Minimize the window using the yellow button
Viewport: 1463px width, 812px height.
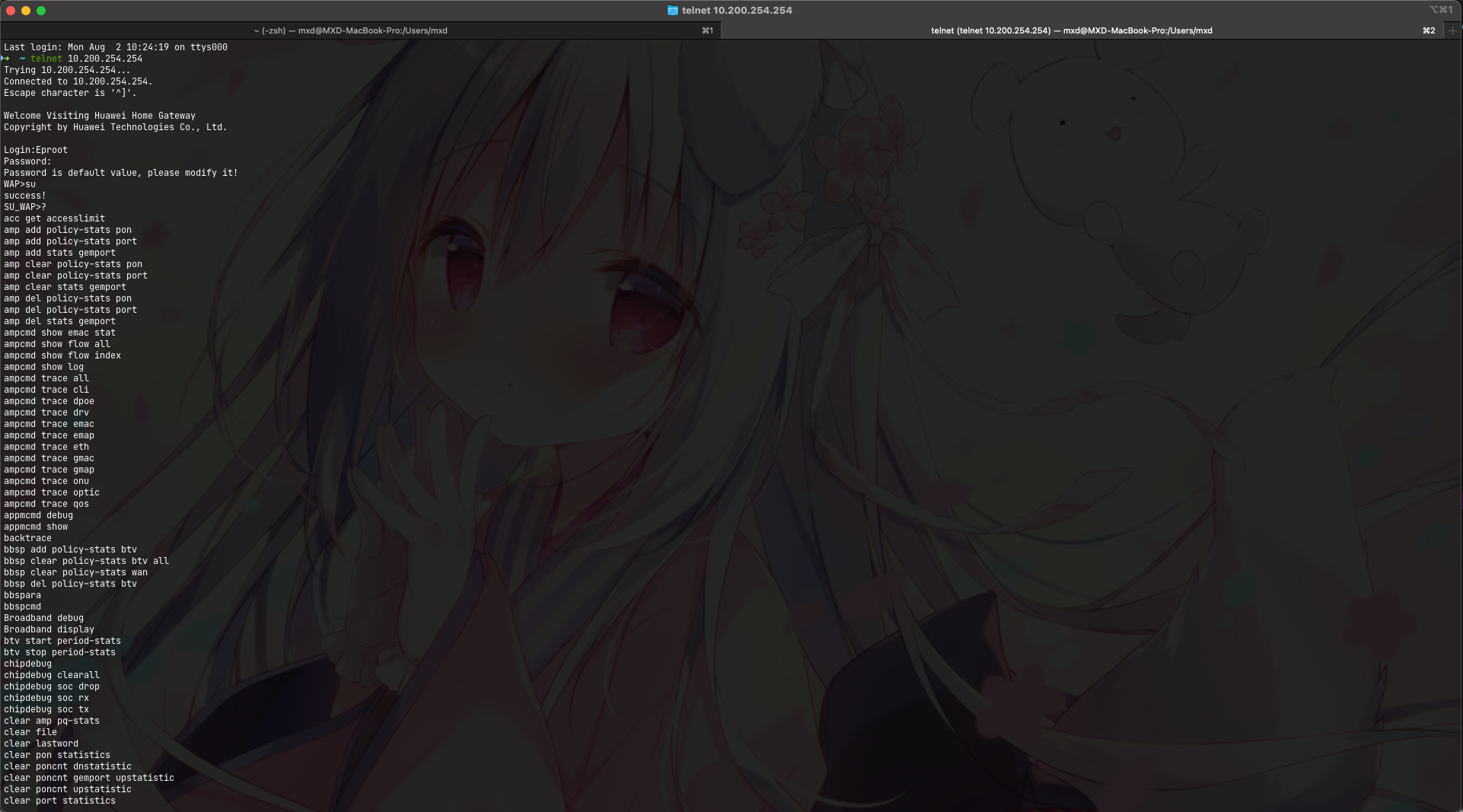point(26,11)
